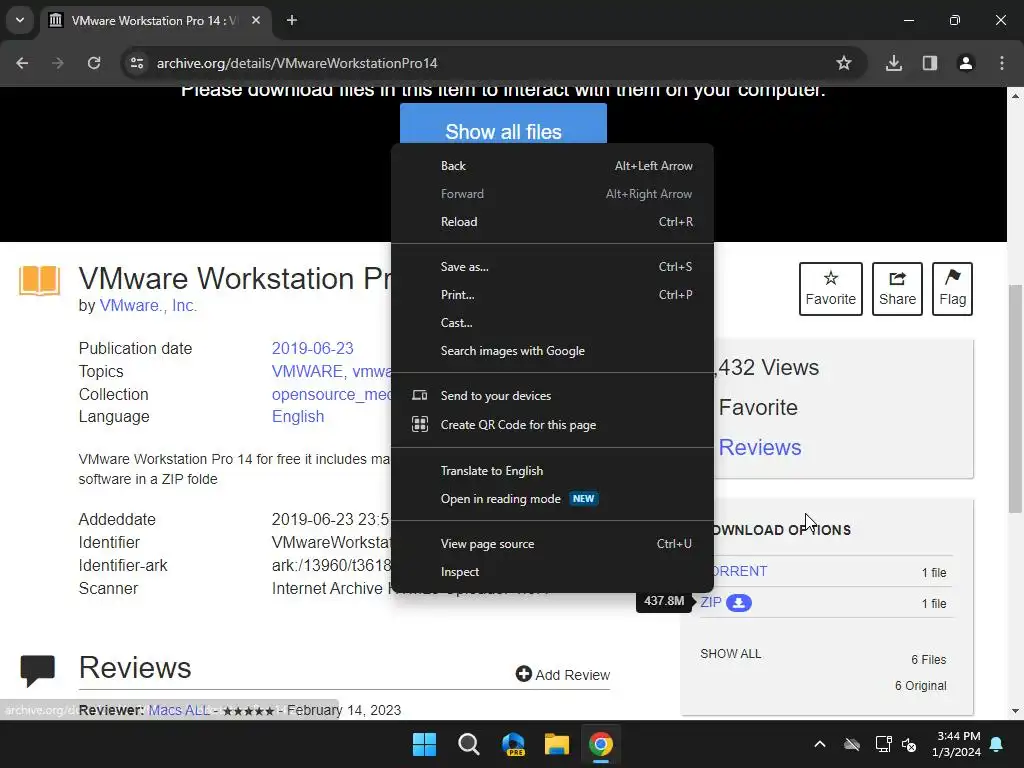The height and width of the screenshot is (768, 1024).
Task: Click Chrome taskbar icon
Action: (601, 744)
